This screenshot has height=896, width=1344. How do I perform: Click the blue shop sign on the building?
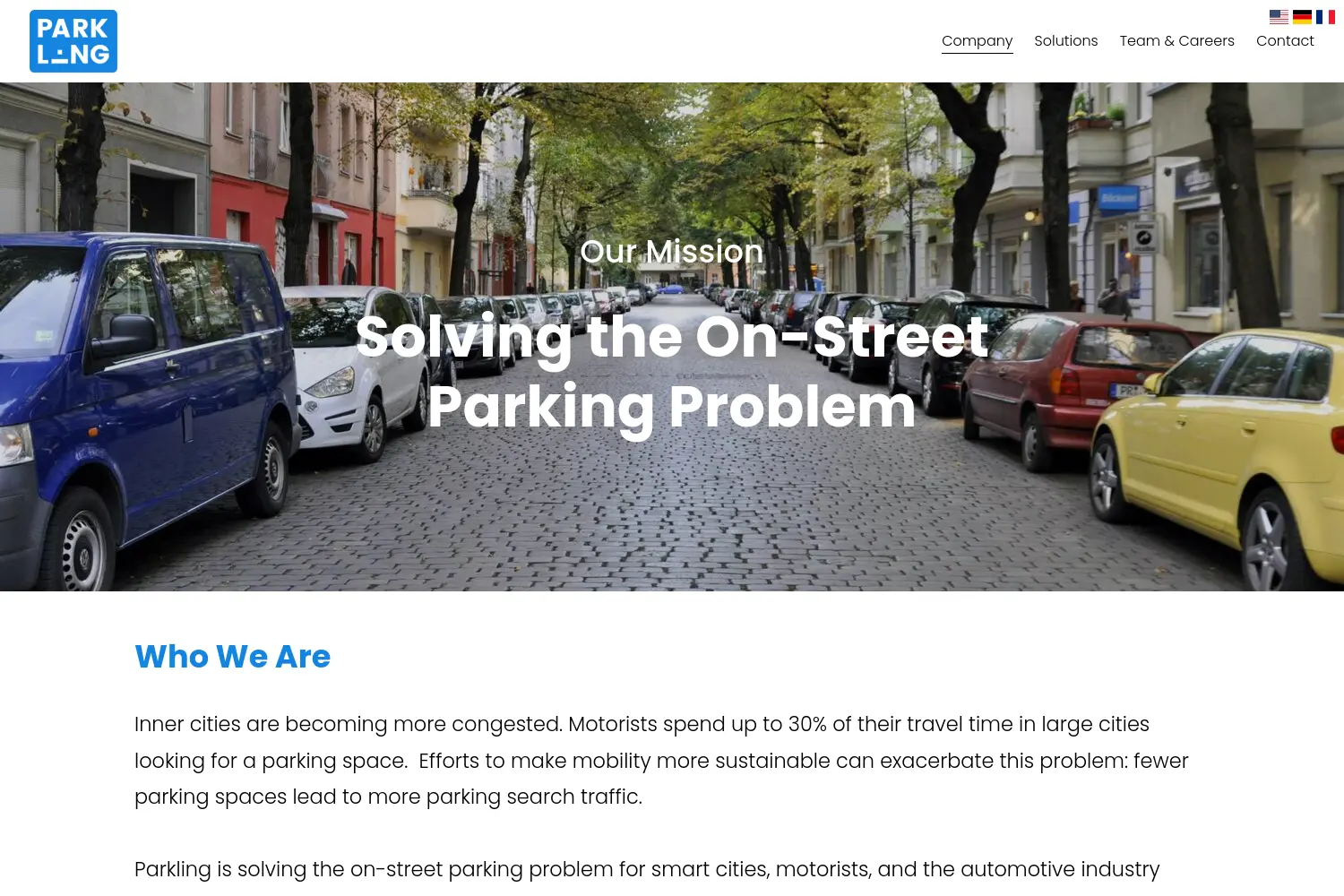1118,198
